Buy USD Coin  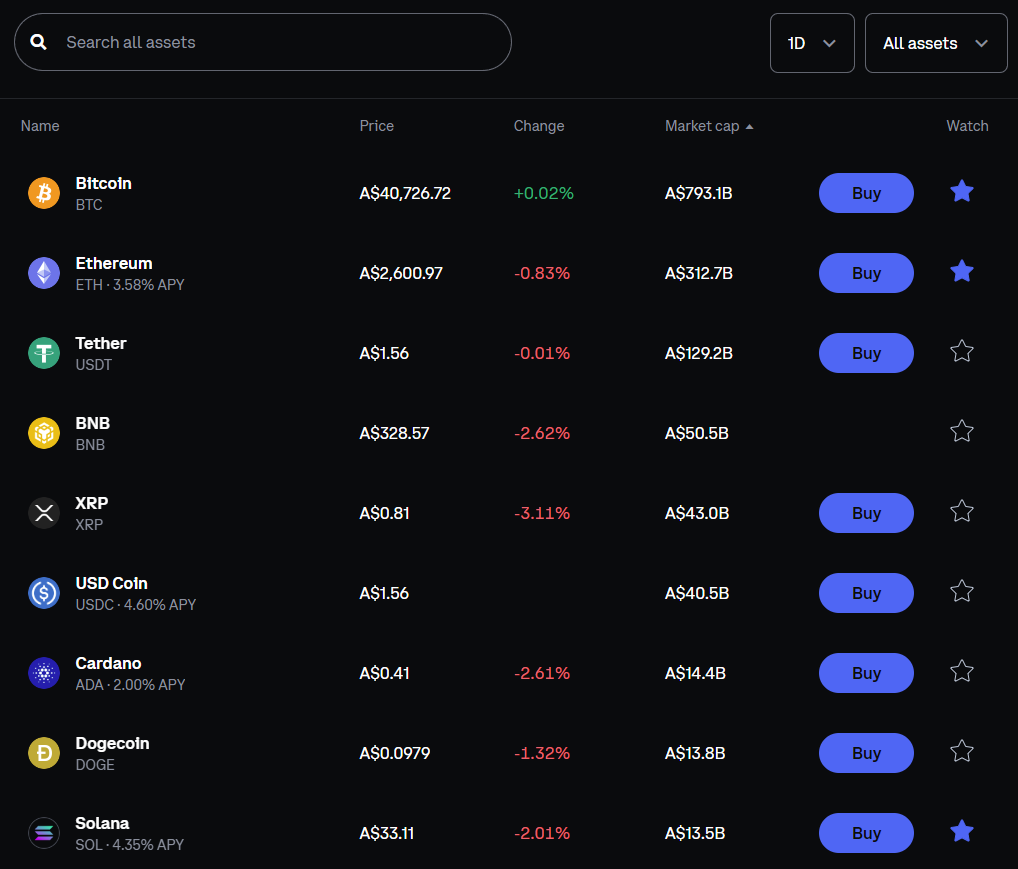[866, 593]
